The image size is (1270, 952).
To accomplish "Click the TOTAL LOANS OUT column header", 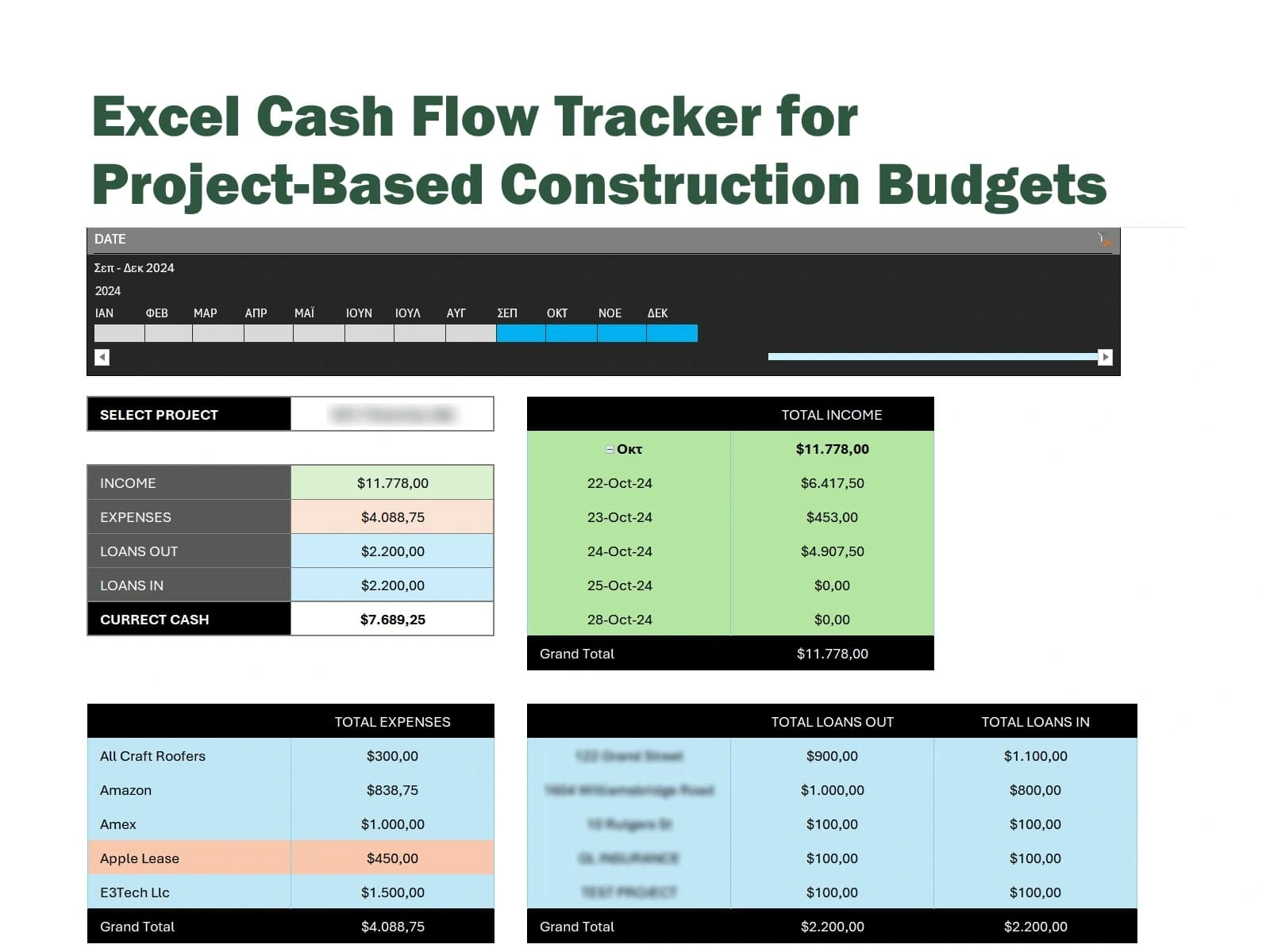I will tap(832, 721).
